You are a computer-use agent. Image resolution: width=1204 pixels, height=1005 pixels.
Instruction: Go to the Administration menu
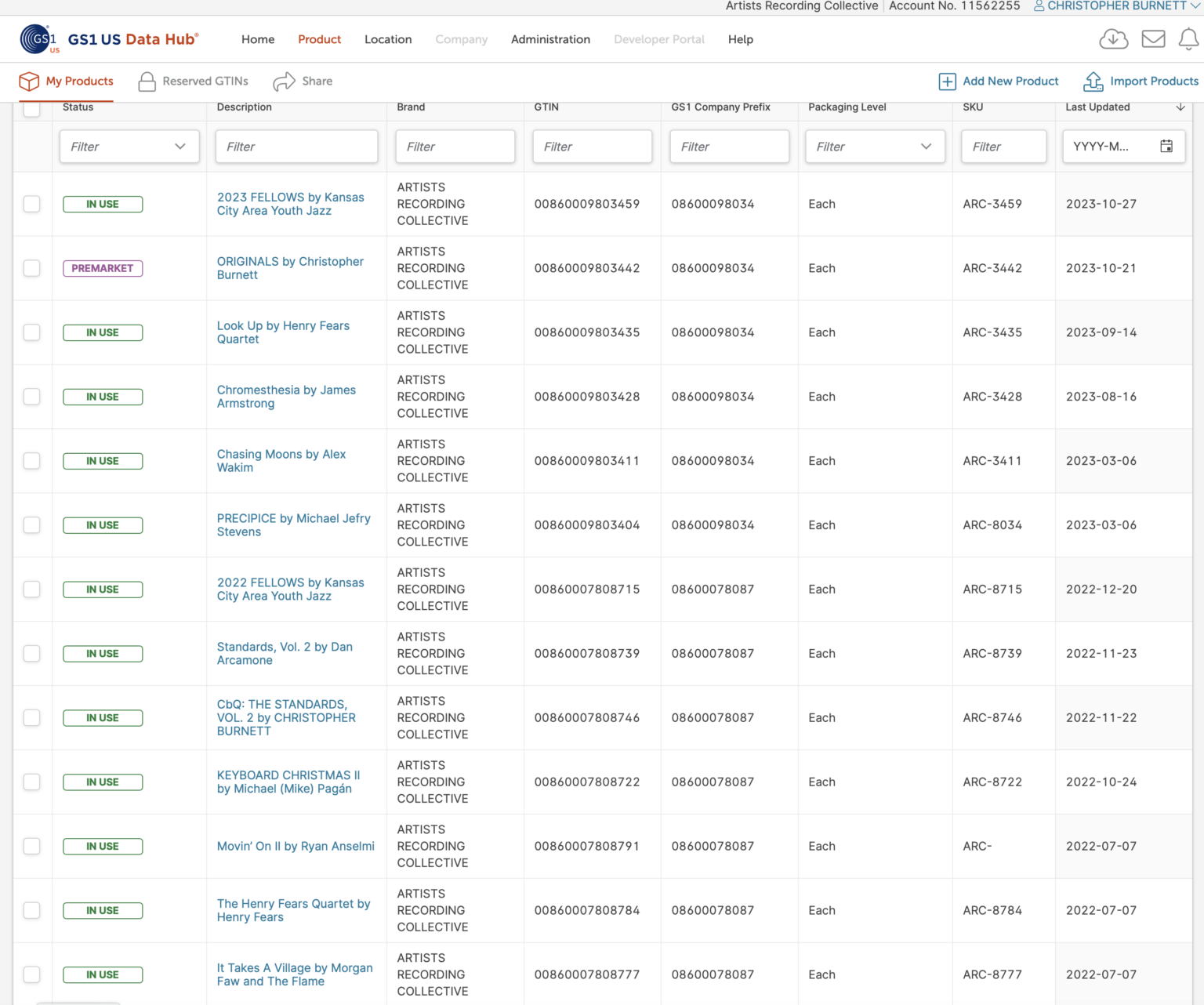(550, 39)
